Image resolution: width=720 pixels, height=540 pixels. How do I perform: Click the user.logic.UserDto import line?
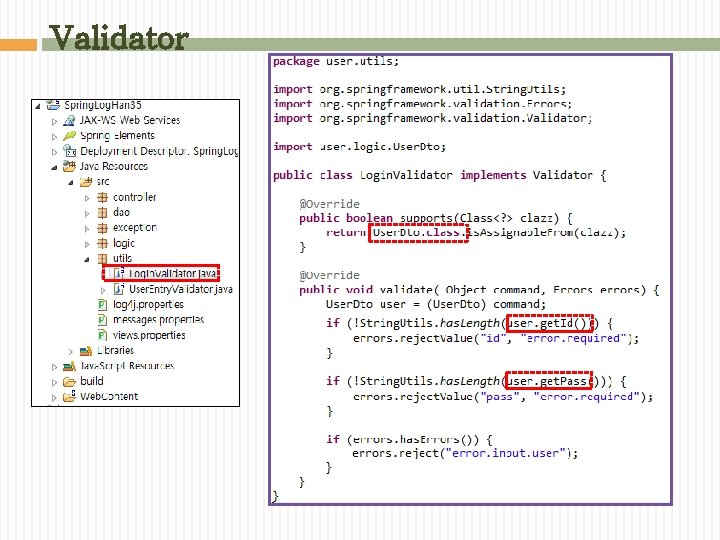coord(359,146)
